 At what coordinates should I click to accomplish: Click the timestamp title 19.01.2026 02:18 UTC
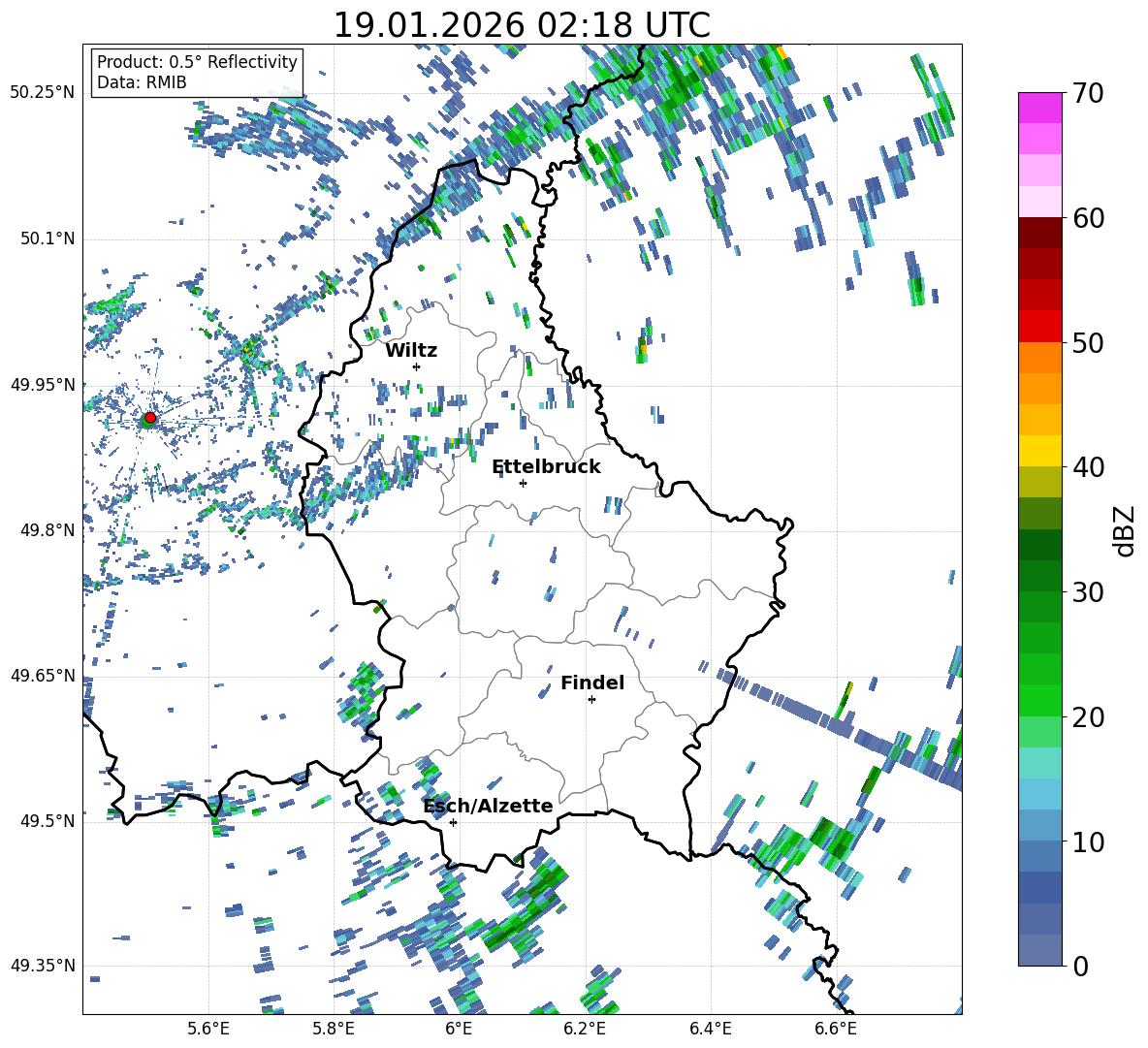(x=522, y=25)
